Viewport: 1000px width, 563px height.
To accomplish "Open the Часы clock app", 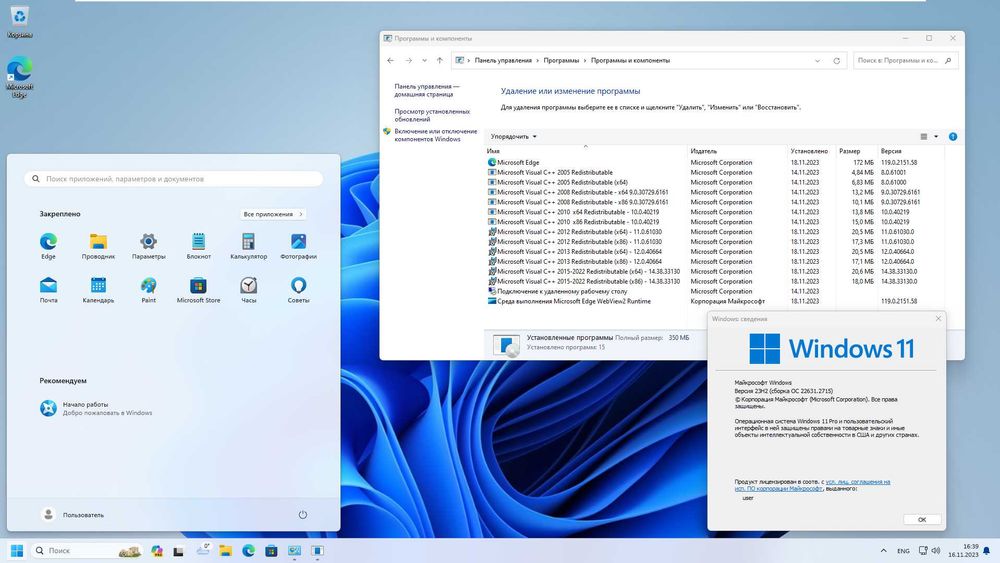I will (248, 289).
